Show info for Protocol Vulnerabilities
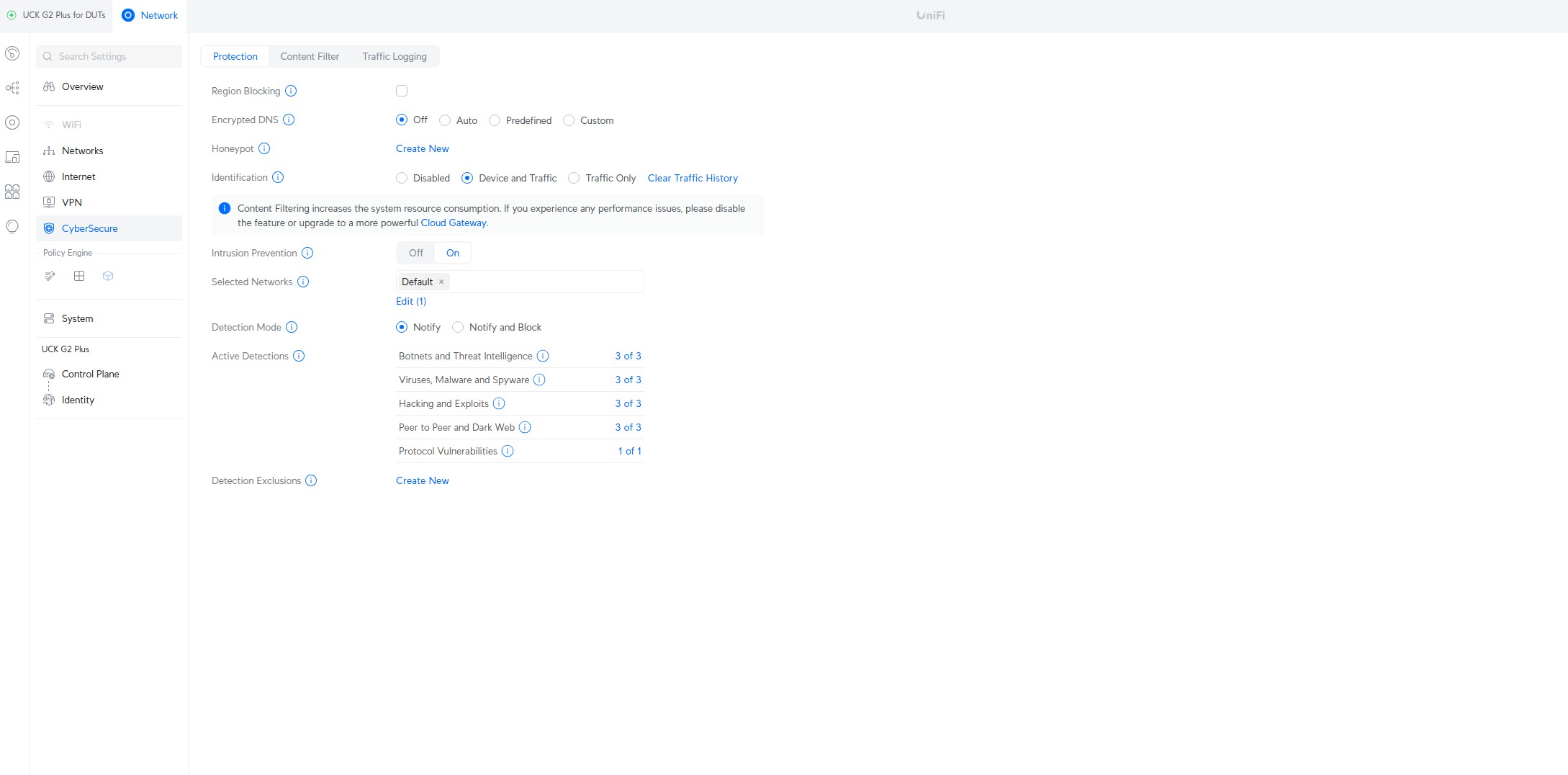 pyautogui.click(x=508, y=451)
